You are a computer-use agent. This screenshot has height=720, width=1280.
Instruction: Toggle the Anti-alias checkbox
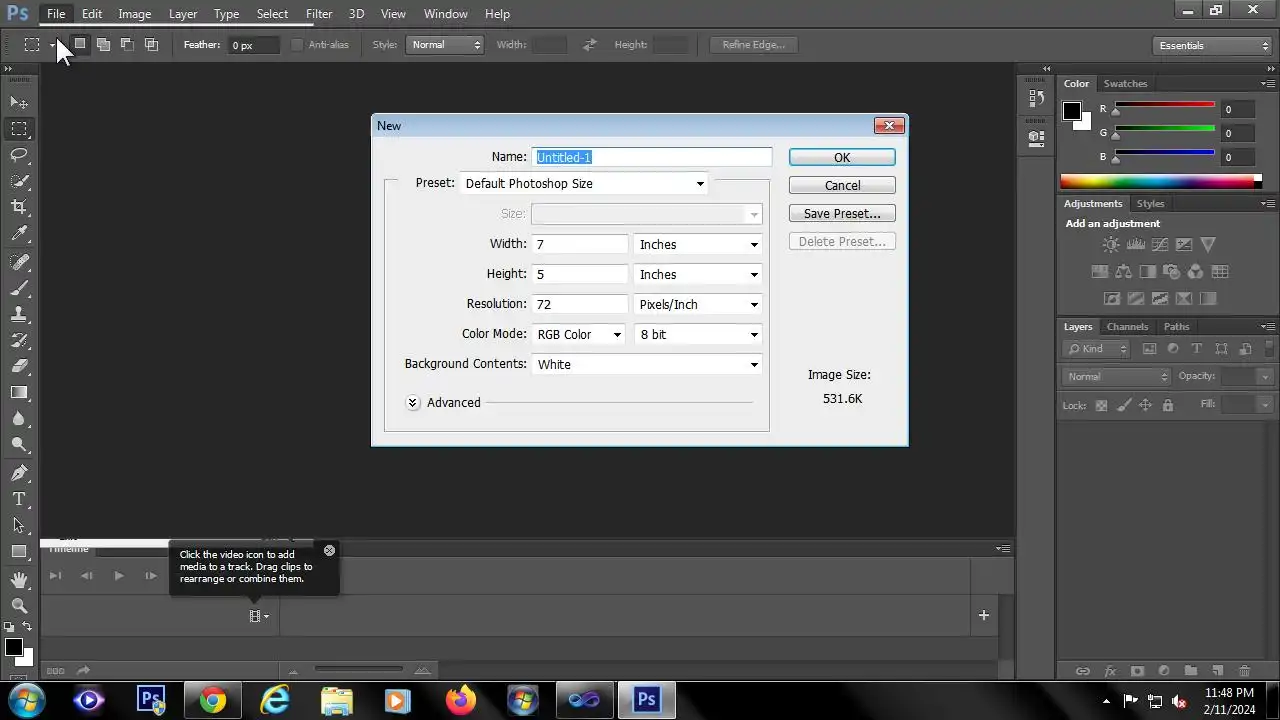[x=297, y=45]
